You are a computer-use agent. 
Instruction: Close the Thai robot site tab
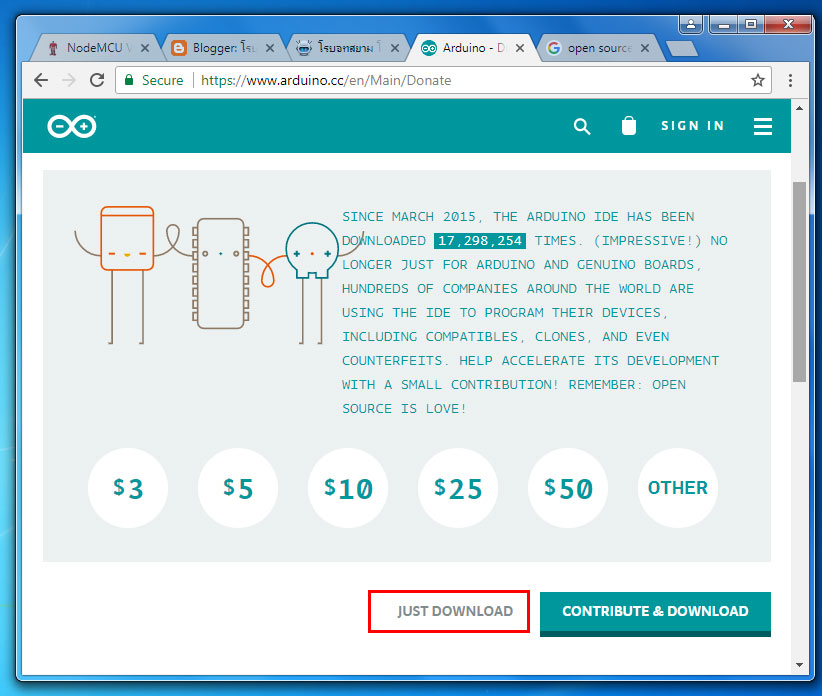coord(395,48)
